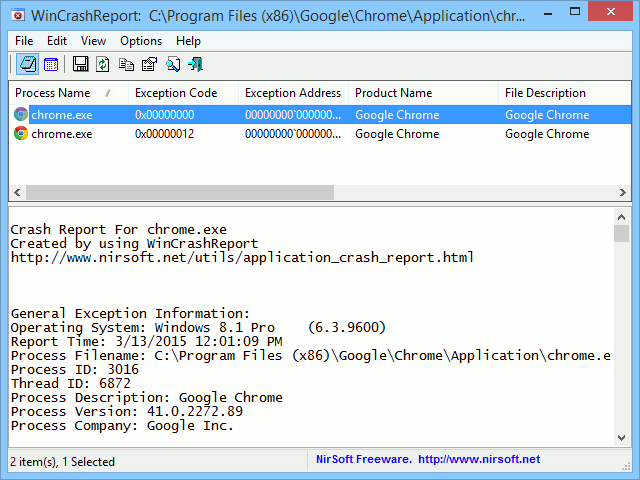Image resolution: width=640 pixels, height=480 pixels.
Task: Click exception code 0x00000012 cell
Action: click(x=164, y=134)
